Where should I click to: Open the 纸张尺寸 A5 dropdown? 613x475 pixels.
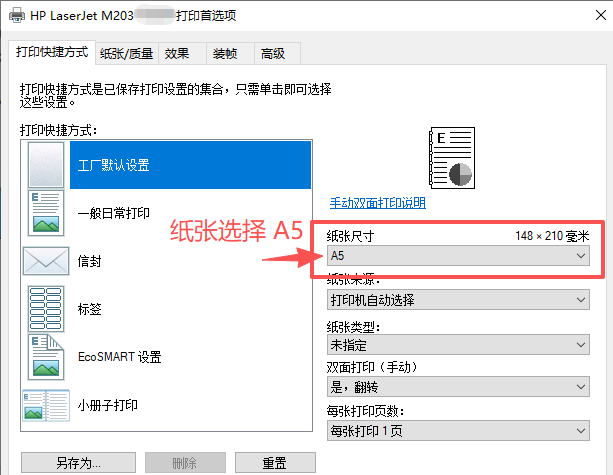pos(458,256)
